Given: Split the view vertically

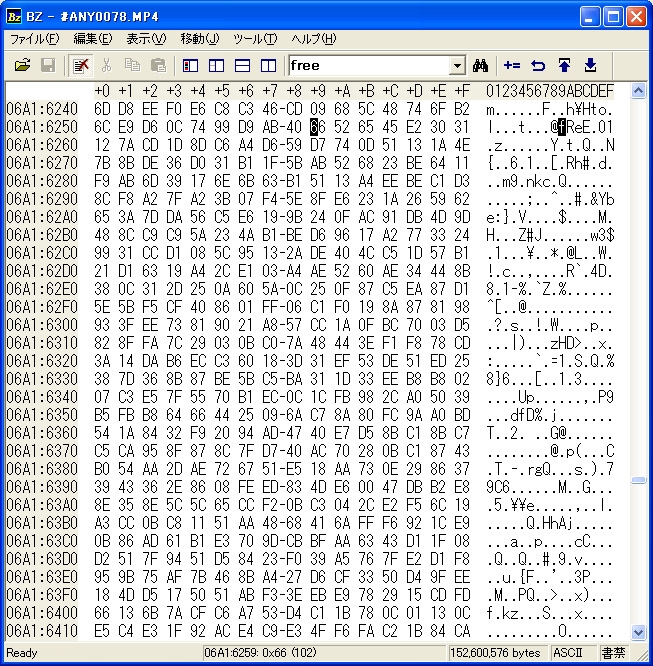Looking at the screenshot, I should pos(268,65).
